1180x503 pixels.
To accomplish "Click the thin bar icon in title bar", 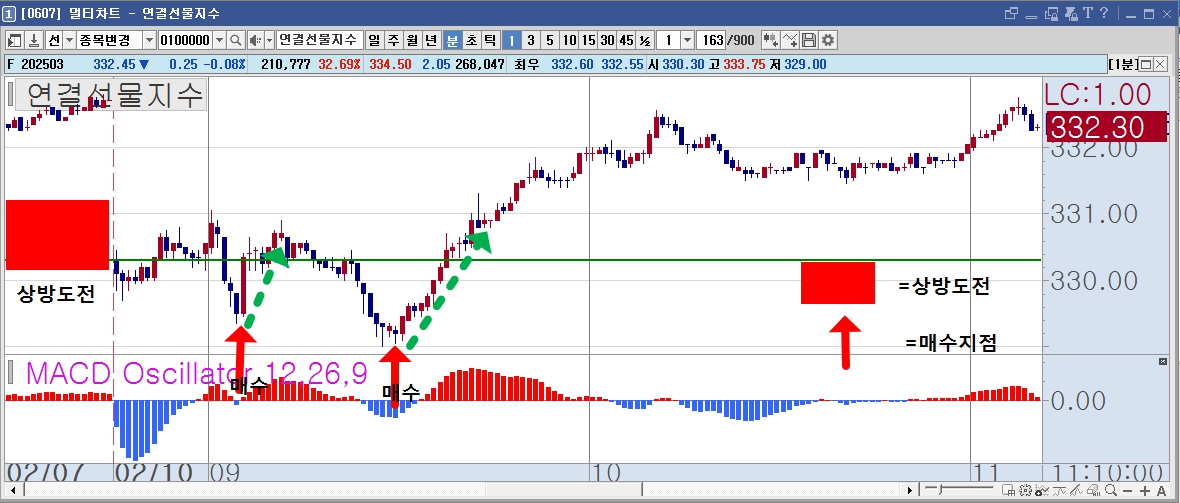I will tap(1031, 17).
